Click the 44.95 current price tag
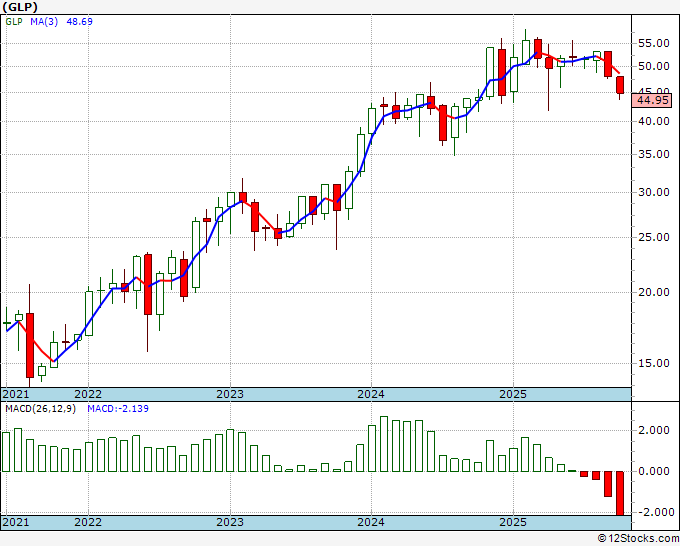Screen dimensions: 680x546 point(652,101)
